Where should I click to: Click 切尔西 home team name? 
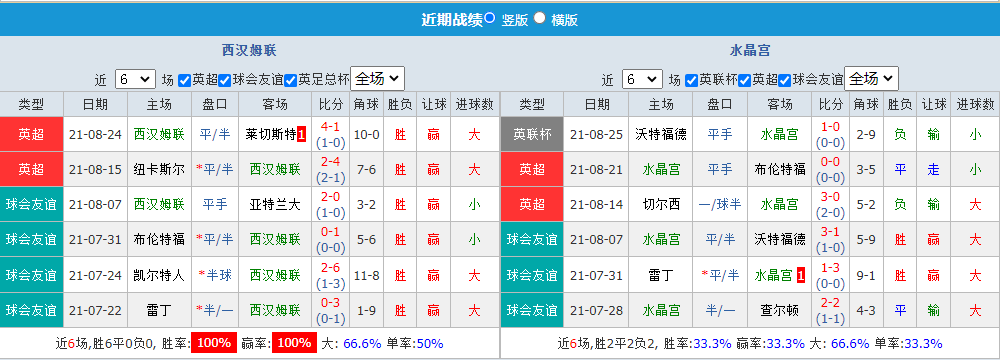pos(661,204)
